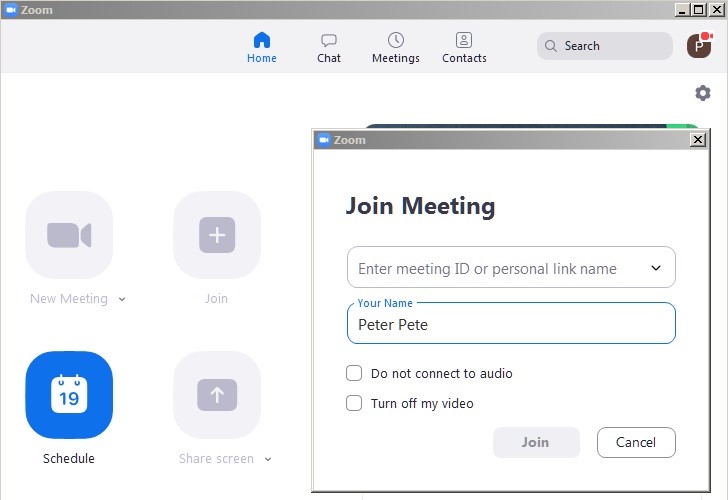This screenshot has width=728, height=500.
Task: Click the Join plus icon on Home
Action: [x=217, y=235]
